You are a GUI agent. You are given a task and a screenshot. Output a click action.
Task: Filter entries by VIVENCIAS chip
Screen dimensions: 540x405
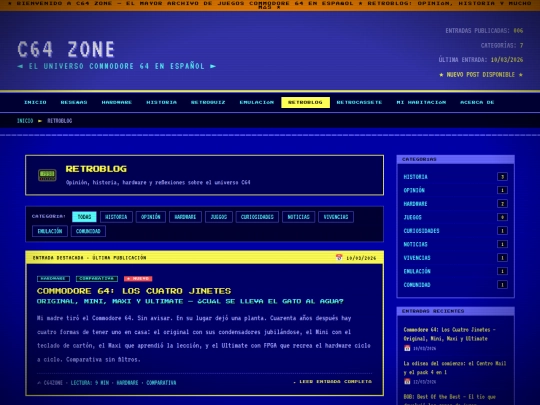[336, 217]
